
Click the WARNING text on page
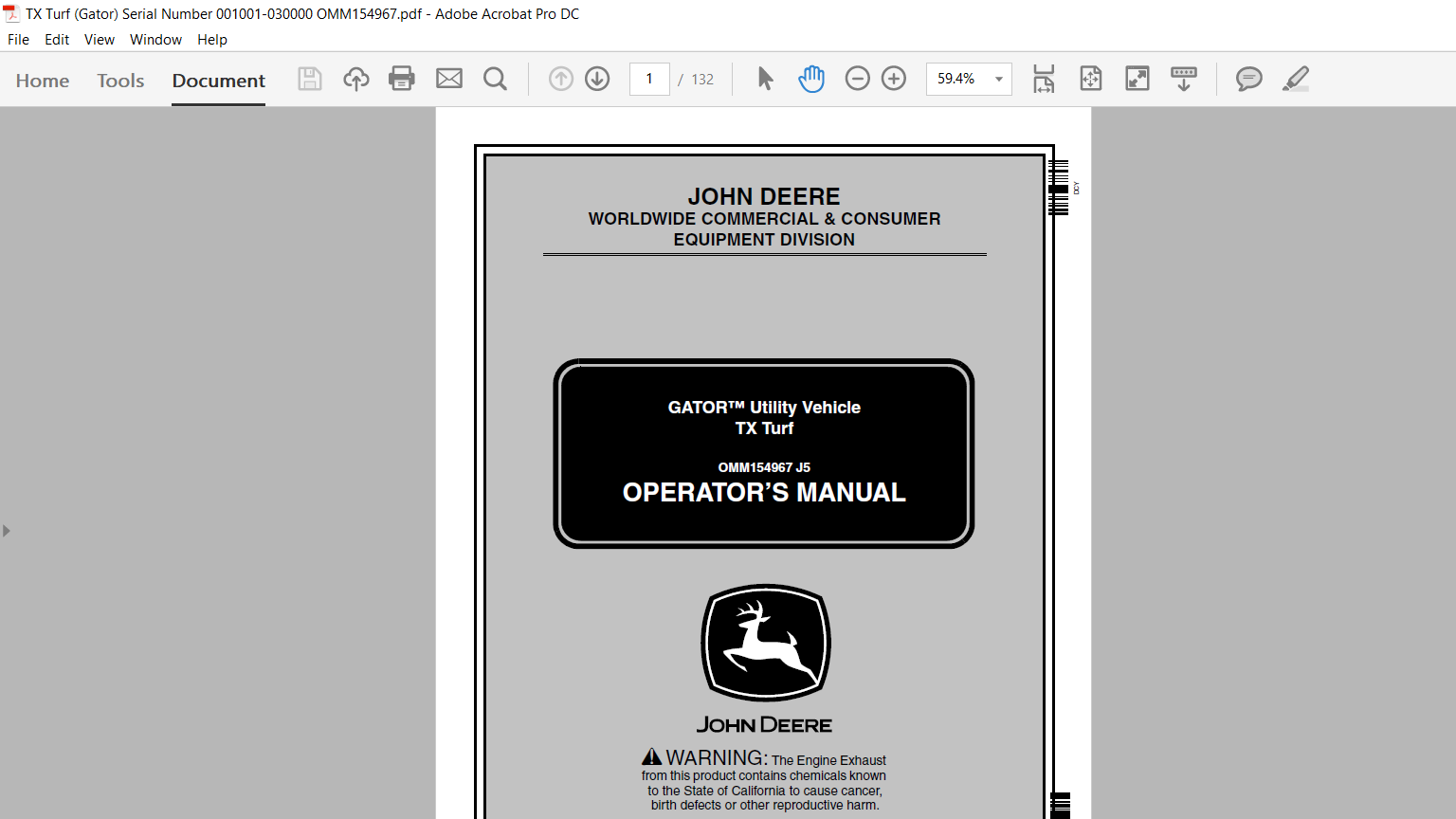(717, 757)
